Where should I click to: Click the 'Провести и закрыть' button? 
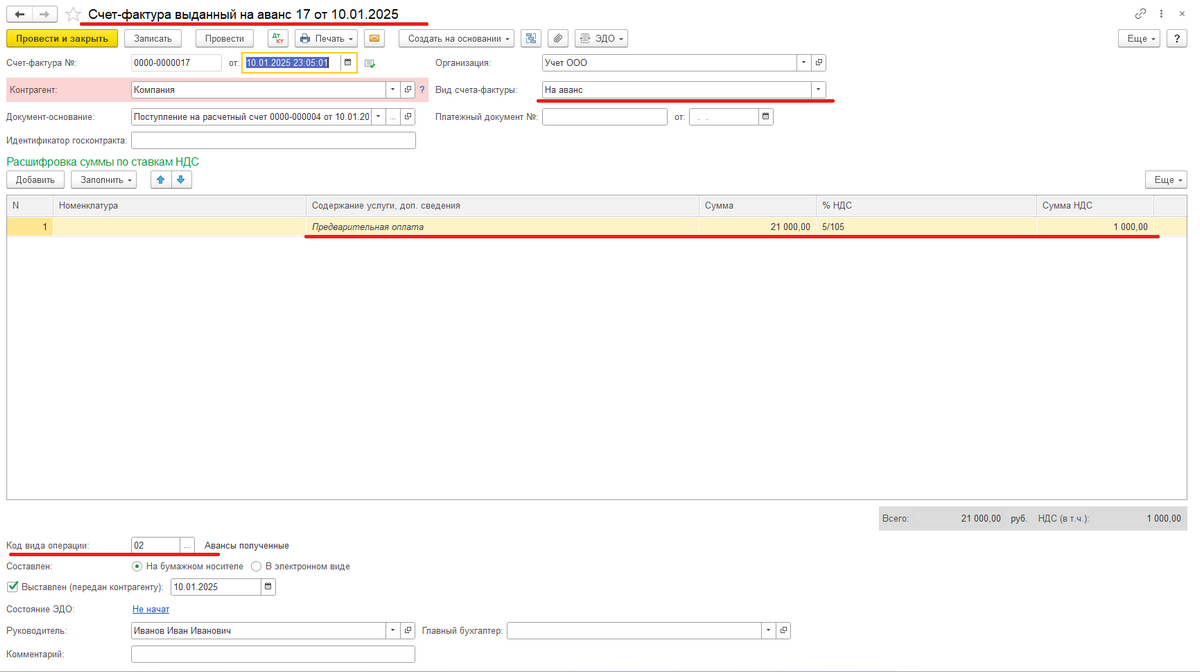(62, 38)
